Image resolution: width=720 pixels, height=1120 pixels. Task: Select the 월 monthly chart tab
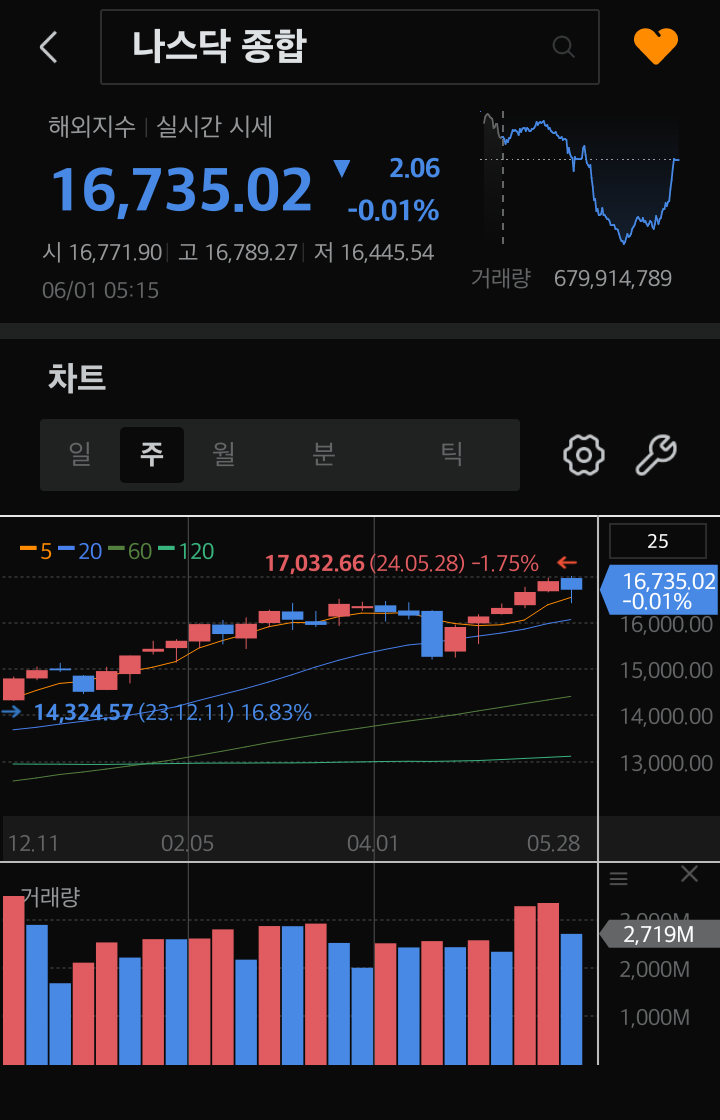click(x=224, y=454)
